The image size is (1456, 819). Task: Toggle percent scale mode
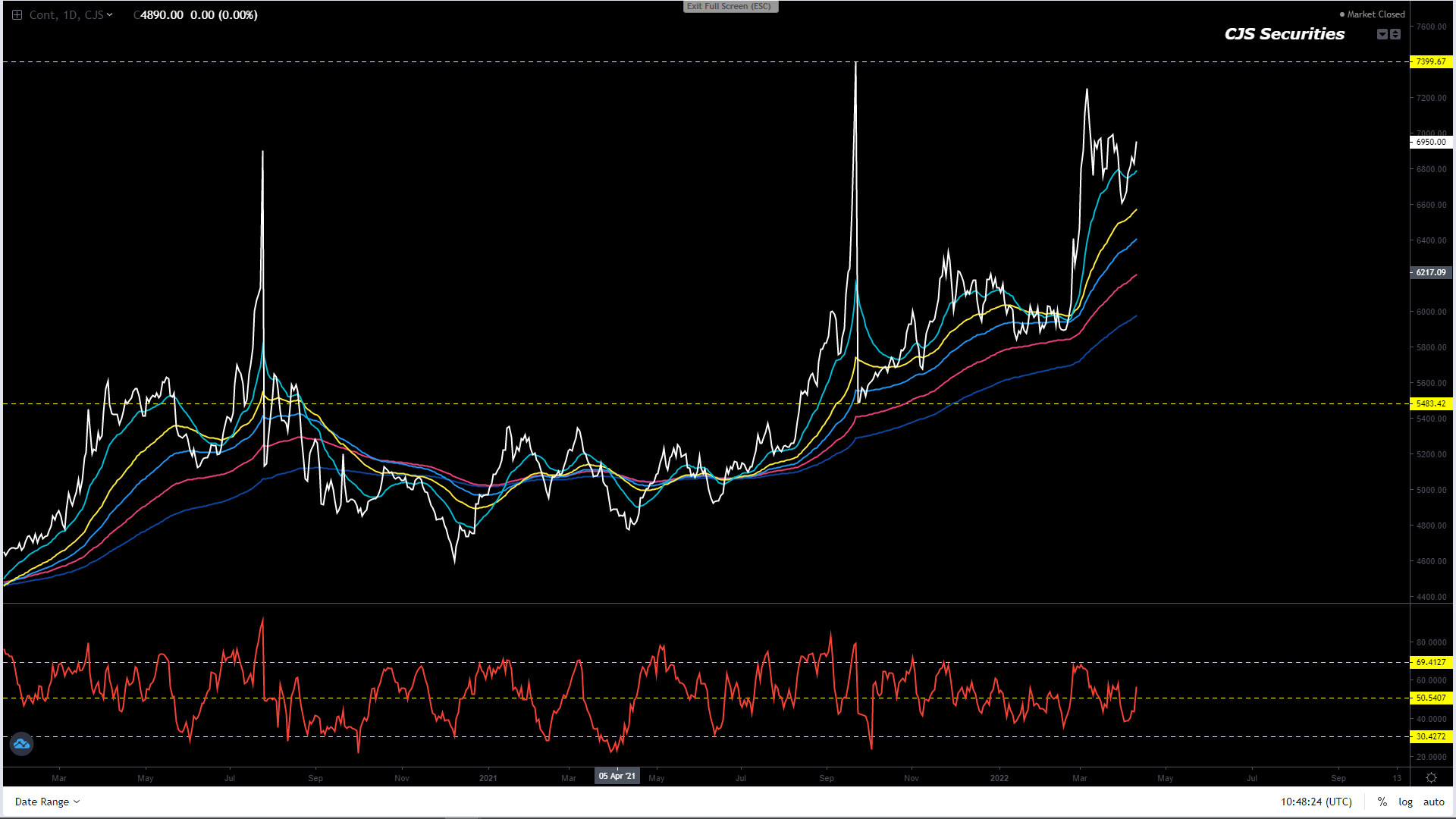1382,802
